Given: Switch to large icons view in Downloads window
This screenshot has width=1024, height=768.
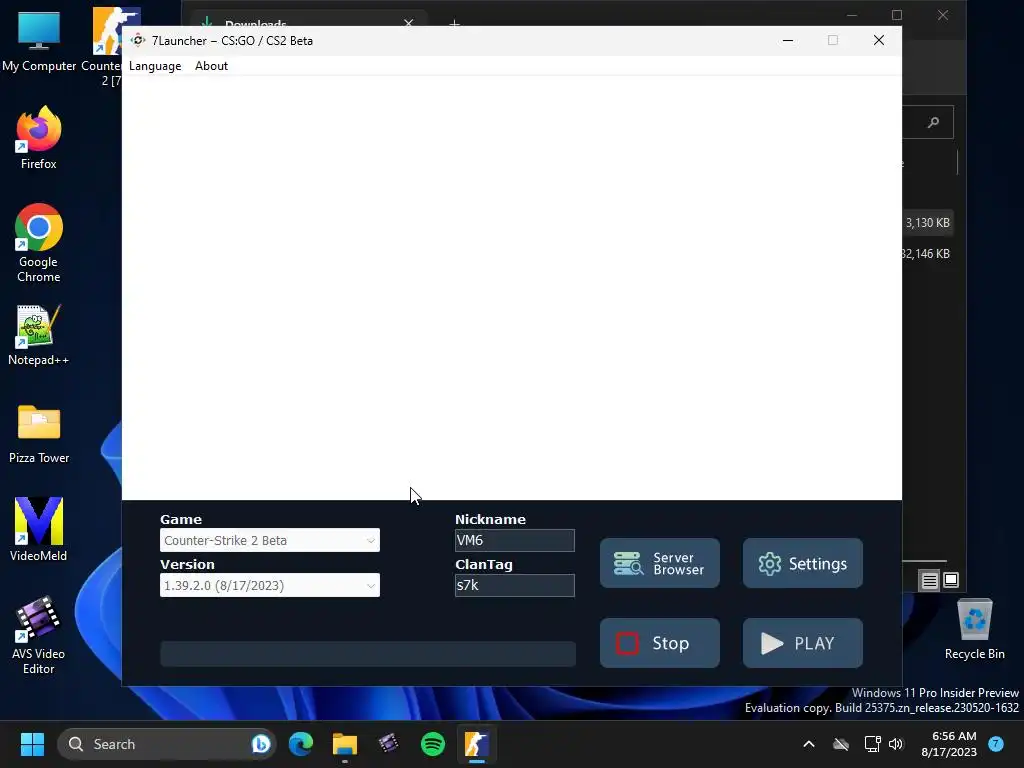Looking at the screenshot, I should tap(951, 580).
